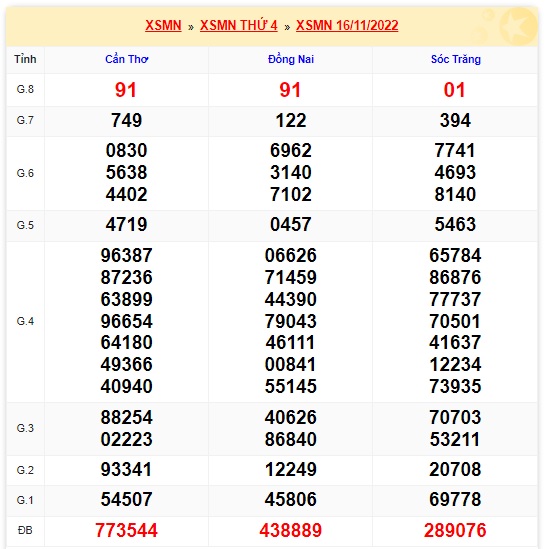Click G.6 number 6962
Screen dimensions: 546x549
(x=291, y=151)
